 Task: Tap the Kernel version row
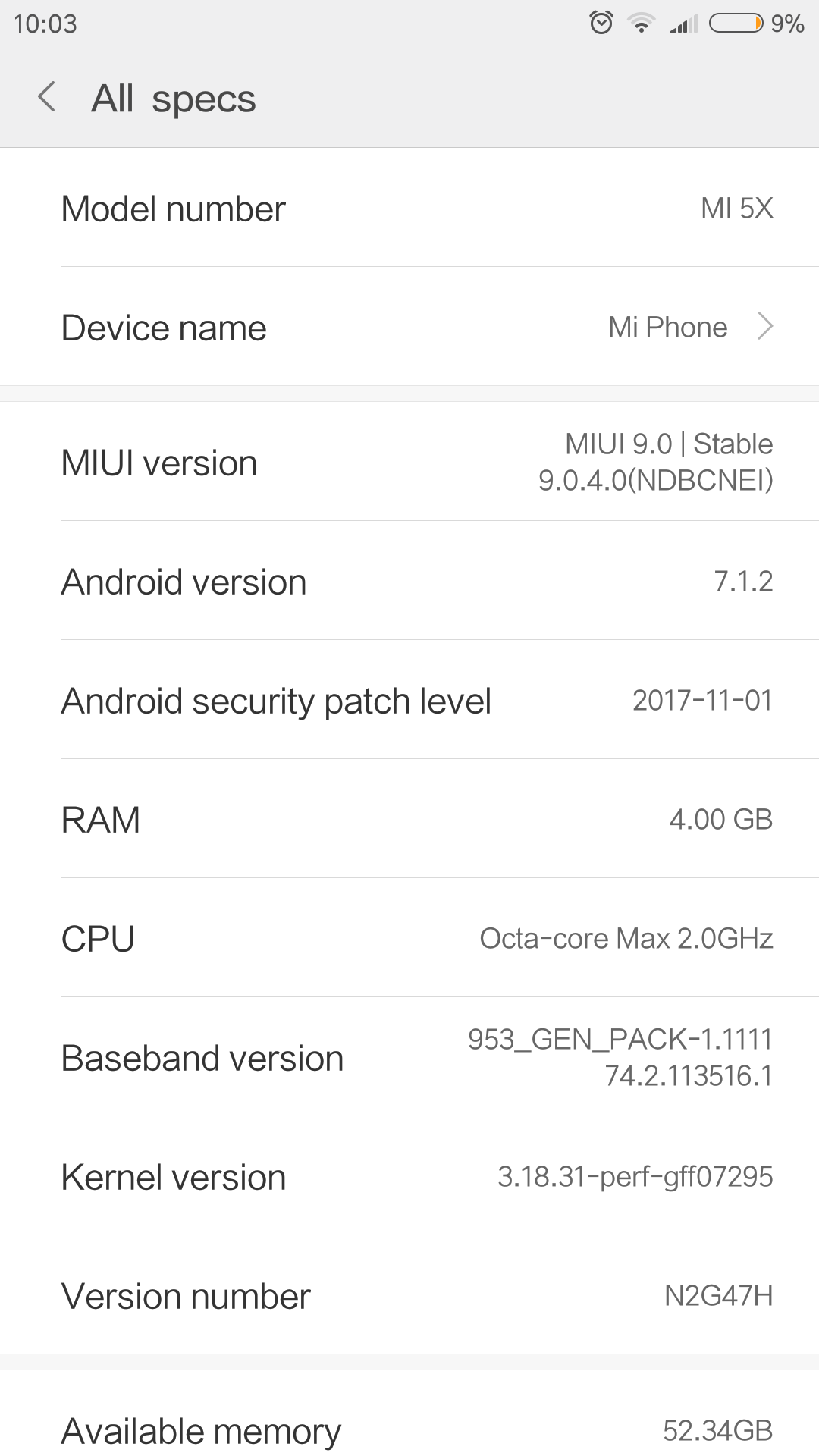click(409, 1177)
